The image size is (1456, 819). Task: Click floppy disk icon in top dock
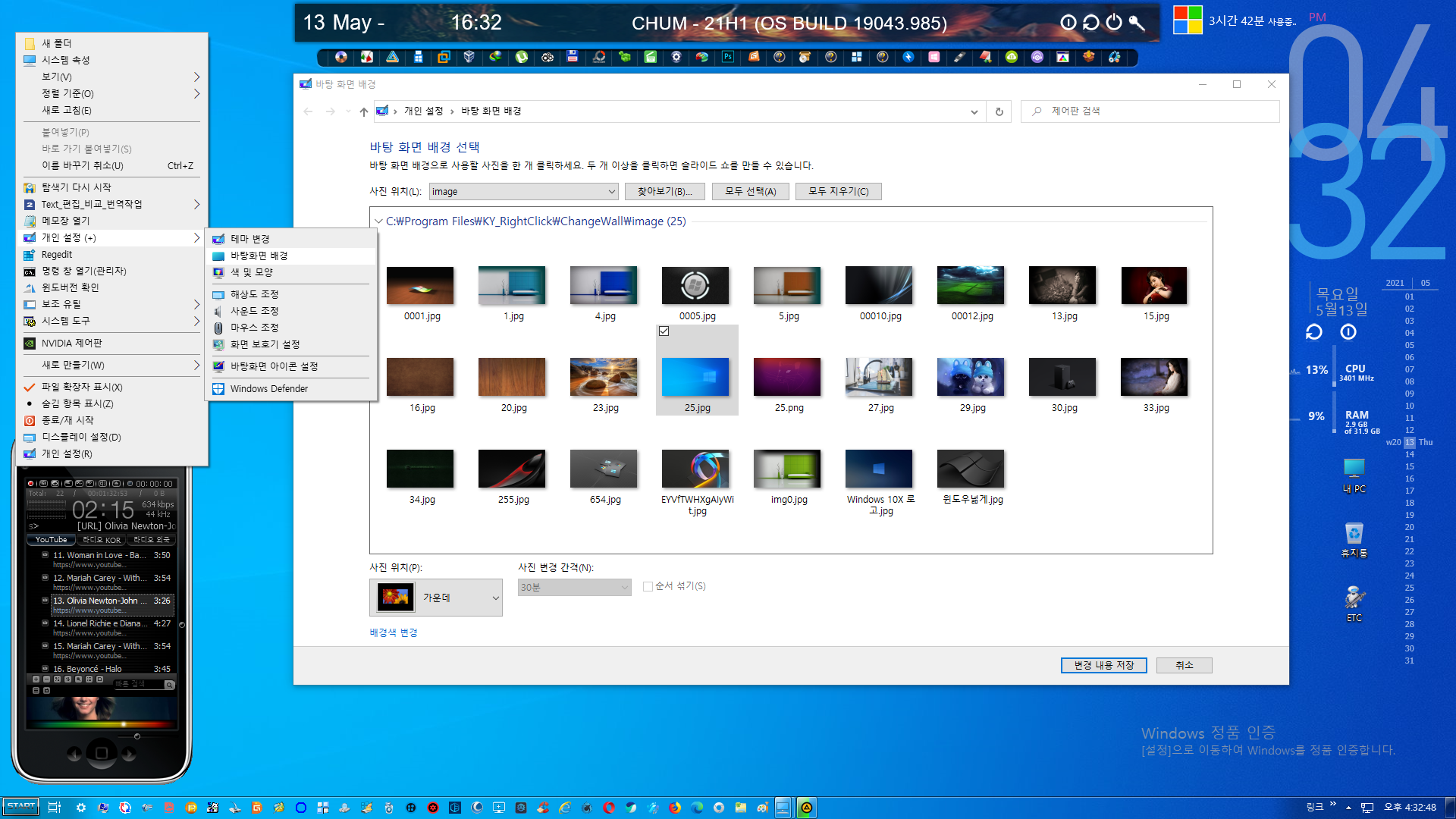point(573,56)
